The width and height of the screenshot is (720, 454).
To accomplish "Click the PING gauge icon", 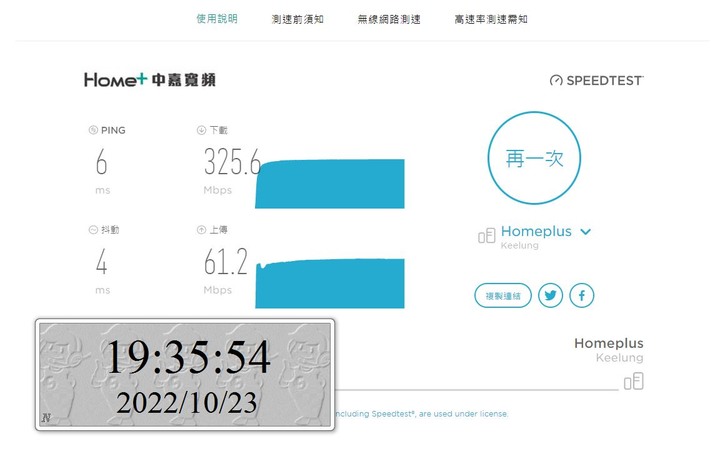I will pos(93,130).
